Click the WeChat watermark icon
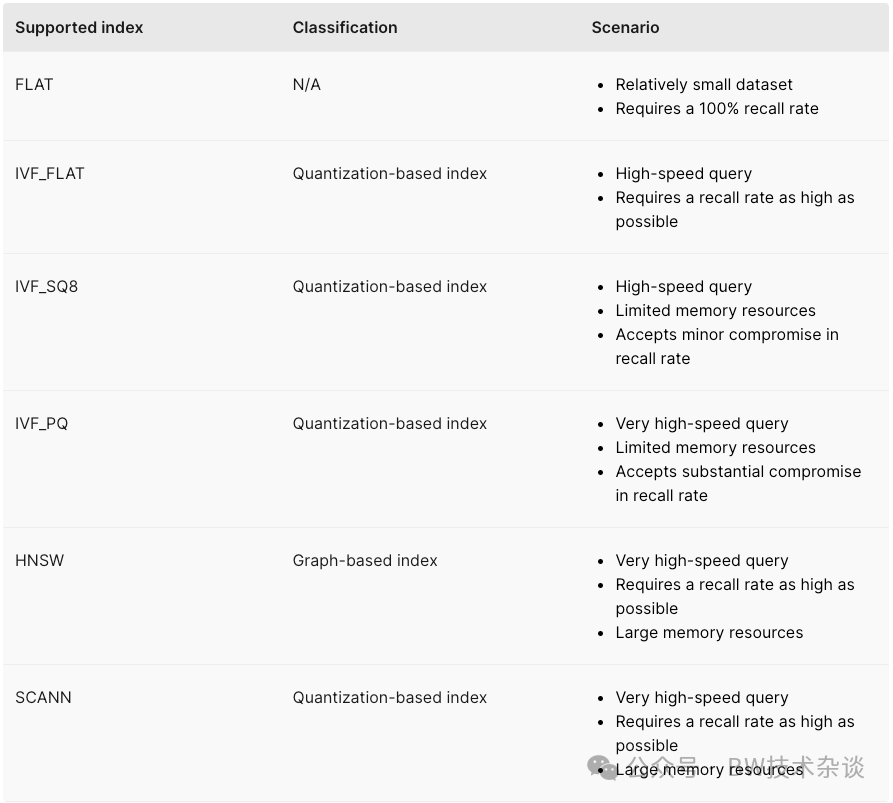Screen dimensions: 893x803 click(x=602, y=767)
